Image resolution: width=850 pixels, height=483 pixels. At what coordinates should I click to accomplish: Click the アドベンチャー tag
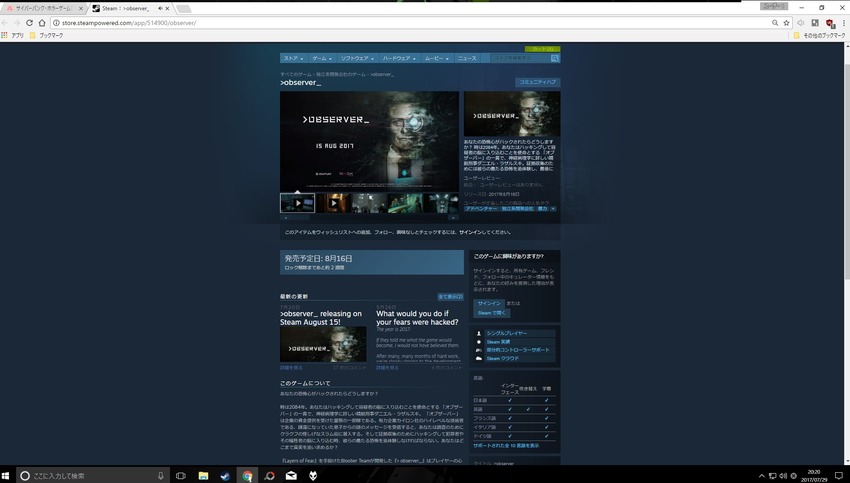481,209
